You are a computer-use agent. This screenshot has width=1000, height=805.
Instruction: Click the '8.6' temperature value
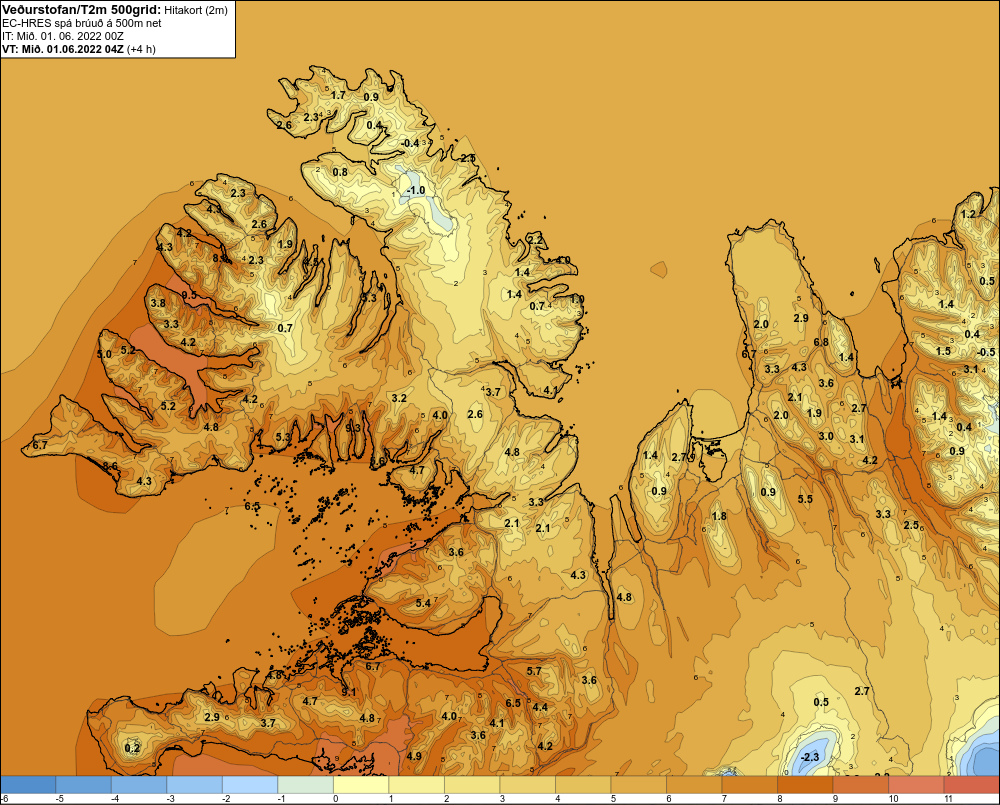(x=110, y=466)
